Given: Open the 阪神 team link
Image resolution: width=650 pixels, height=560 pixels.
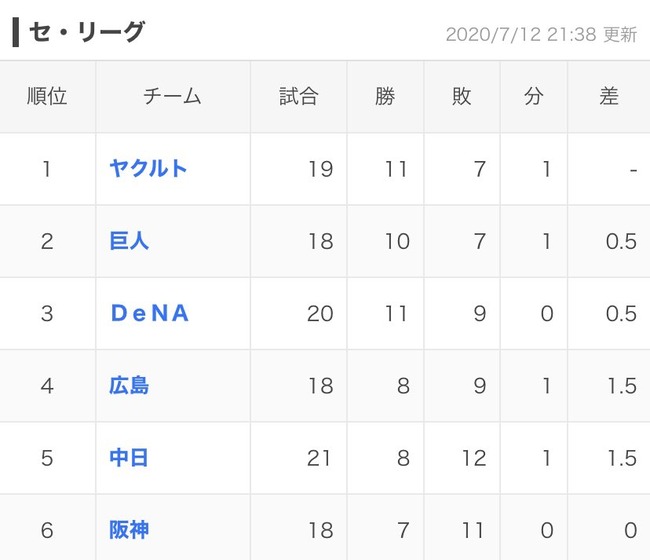Looking at the screenshot, I should click(x=129, y=530).
